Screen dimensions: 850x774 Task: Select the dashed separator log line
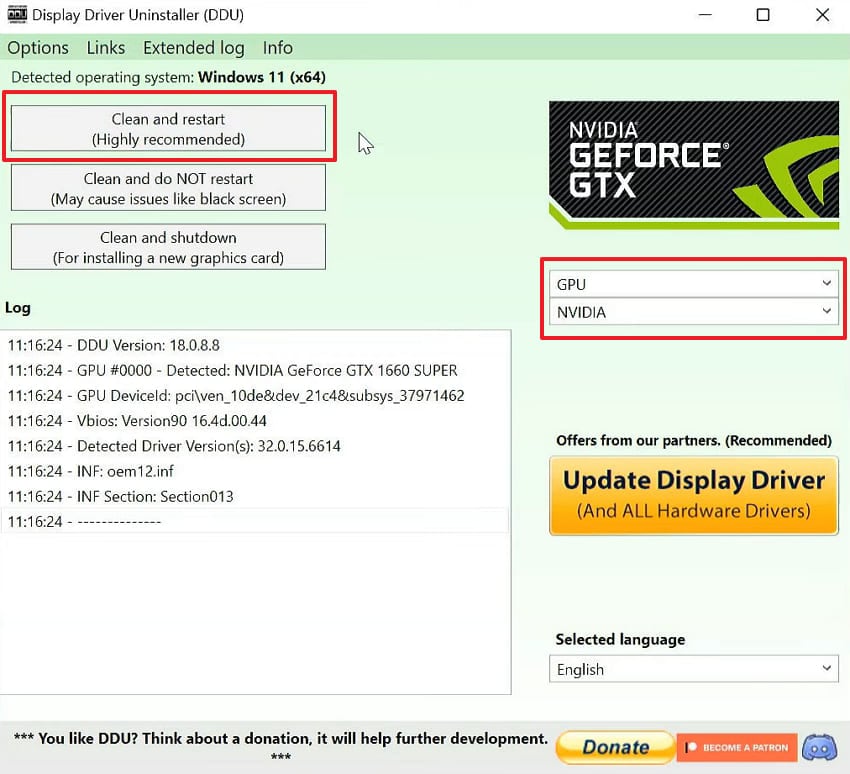point(255,521)
